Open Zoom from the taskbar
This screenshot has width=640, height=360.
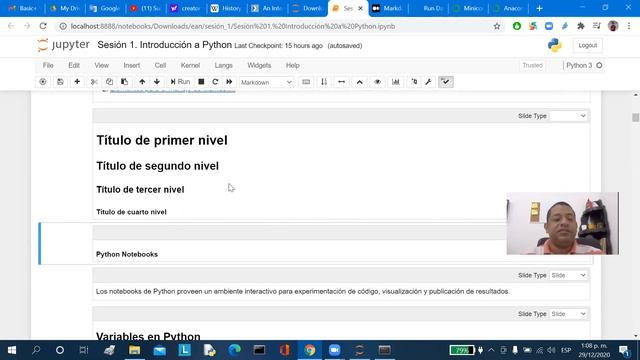coord(334,350)
